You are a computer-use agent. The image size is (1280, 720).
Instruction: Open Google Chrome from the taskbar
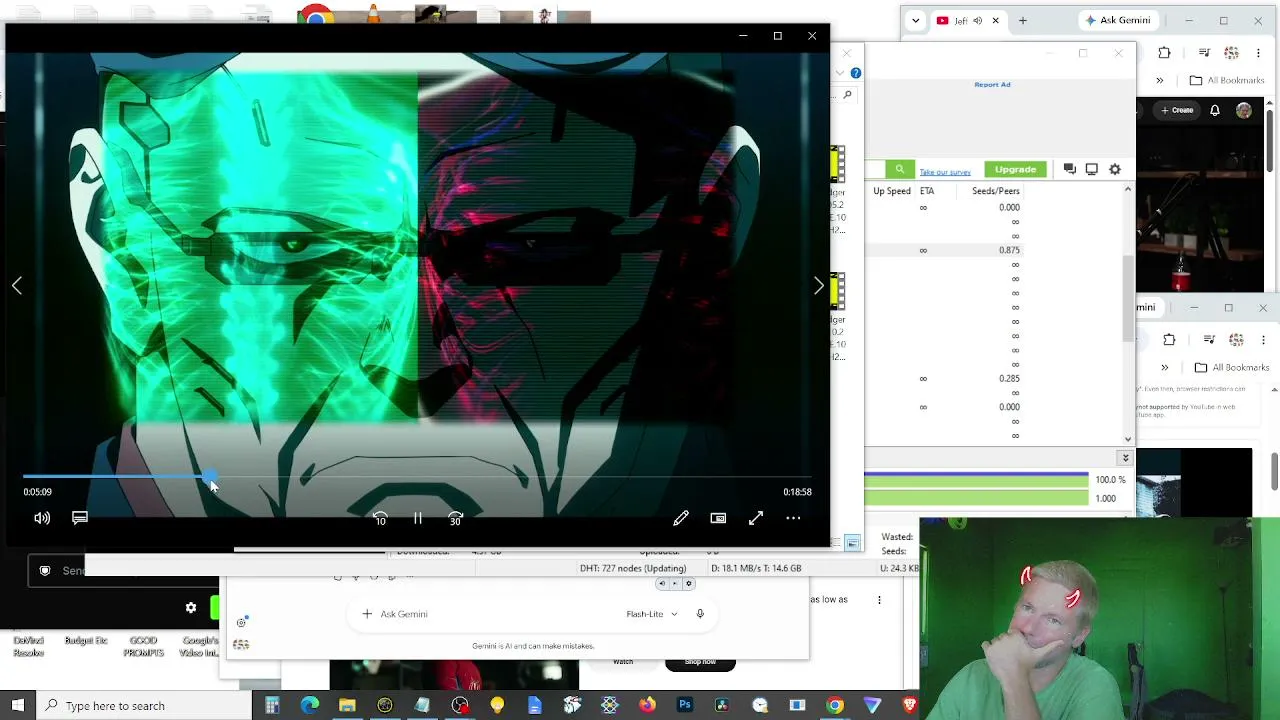tap(835, 705)
